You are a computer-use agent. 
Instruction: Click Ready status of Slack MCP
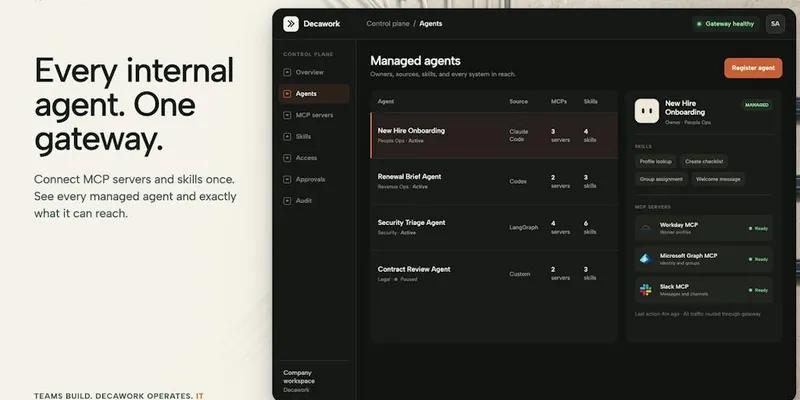click(x=758, y=290)
